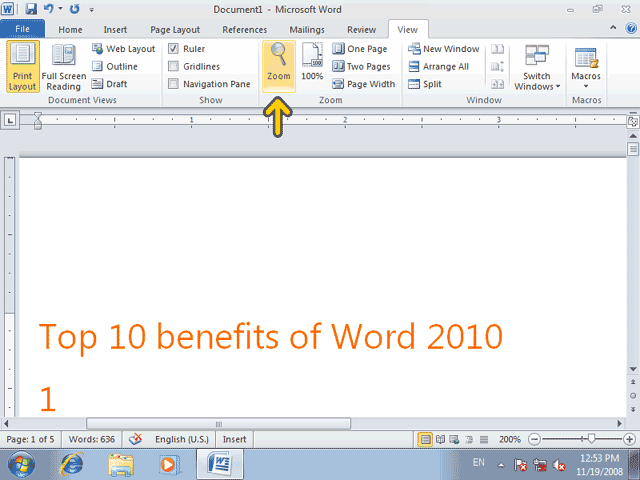Click Synchronous Scrolling icon
640x480 pixels.
[497, 66]
